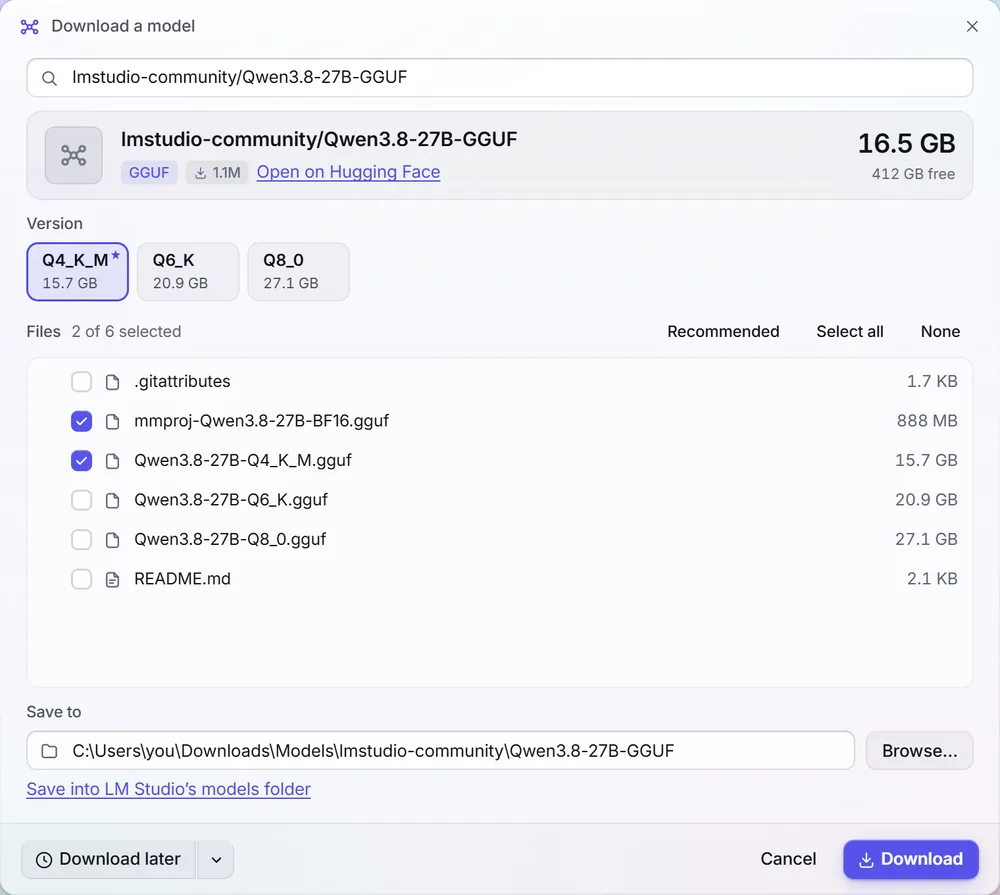Click the Download later button
1000x895 pixels.
[108, 859]
